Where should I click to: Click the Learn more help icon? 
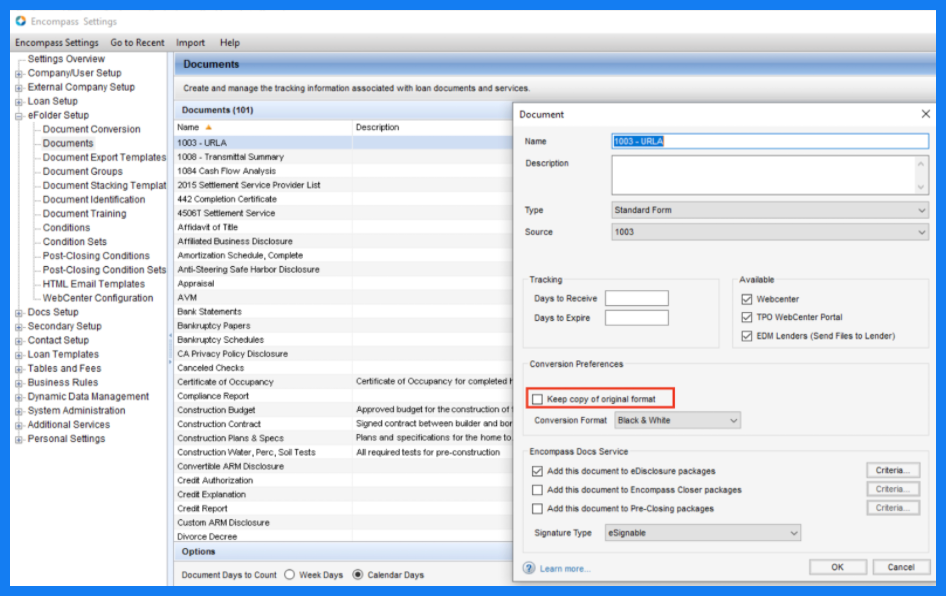click(x=529, y=568)
